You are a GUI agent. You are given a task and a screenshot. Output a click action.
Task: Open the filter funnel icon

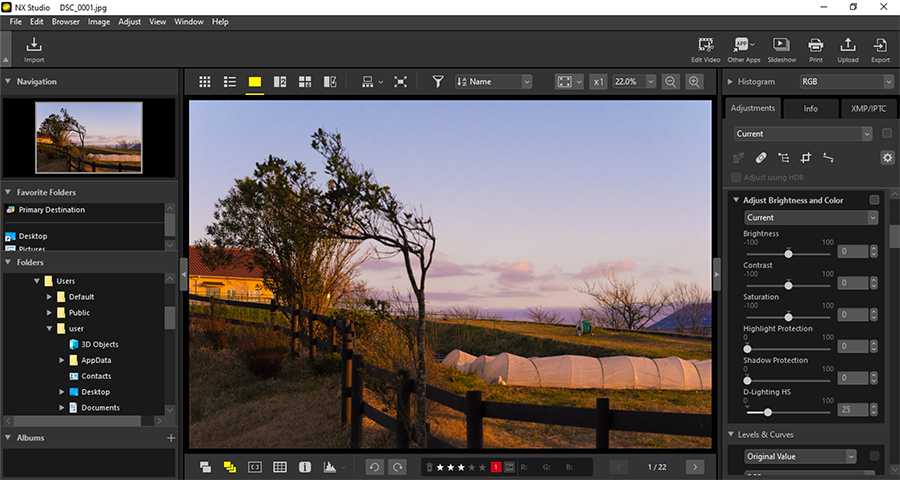[x=438, y=82]
